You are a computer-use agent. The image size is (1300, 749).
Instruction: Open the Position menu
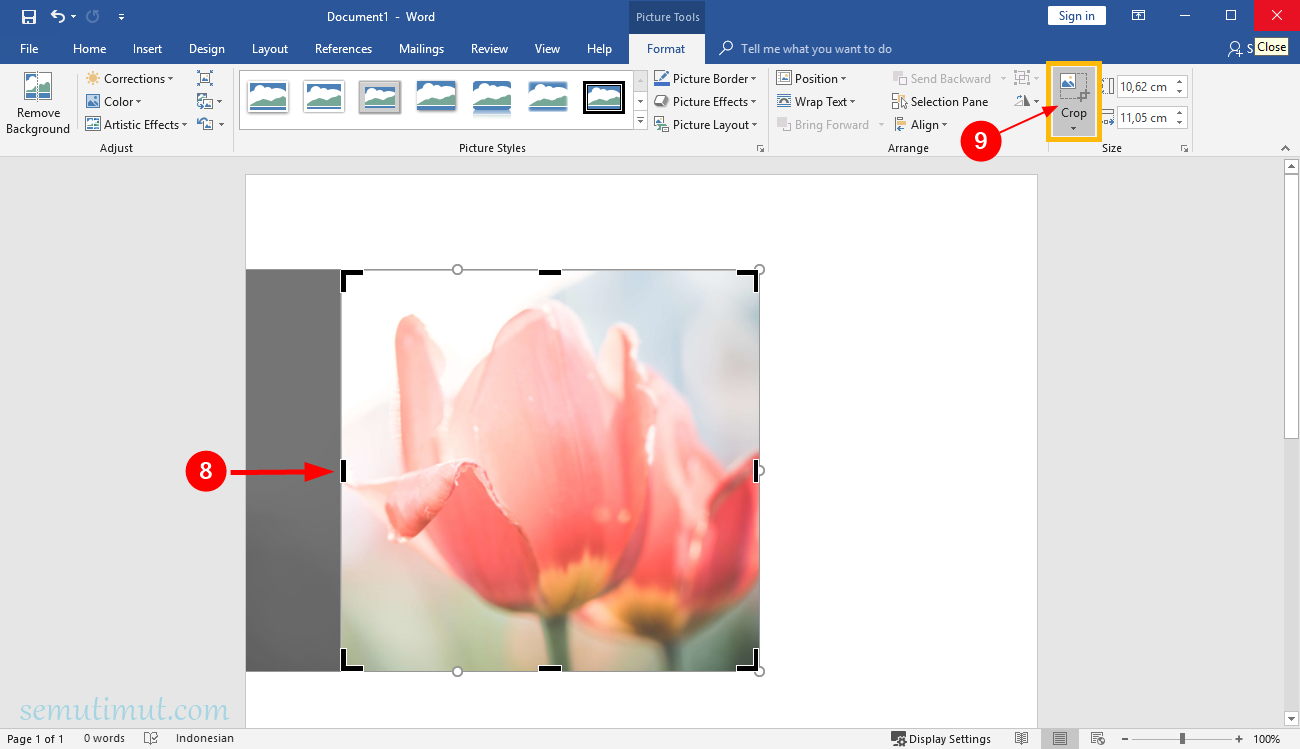coord(812,78)
